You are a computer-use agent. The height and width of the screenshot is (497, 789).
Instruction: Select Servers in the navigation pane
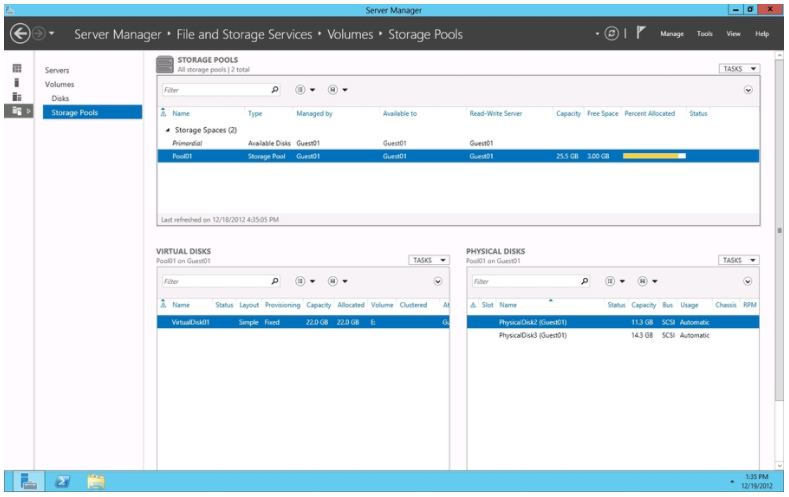pyautogui.click(x=57, y=70)
